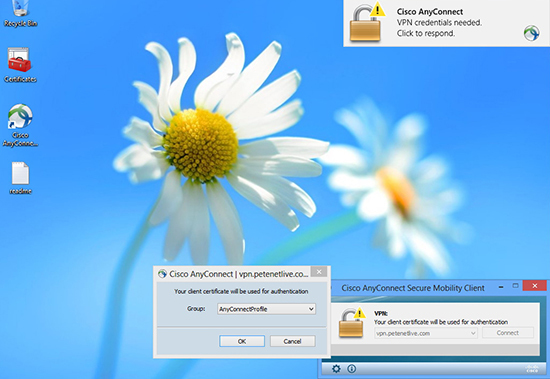This screenshot has width=550, height=379.
Task: Expand the vpn.petenetlive.com server dropdown
Action: tap(425, 333)
